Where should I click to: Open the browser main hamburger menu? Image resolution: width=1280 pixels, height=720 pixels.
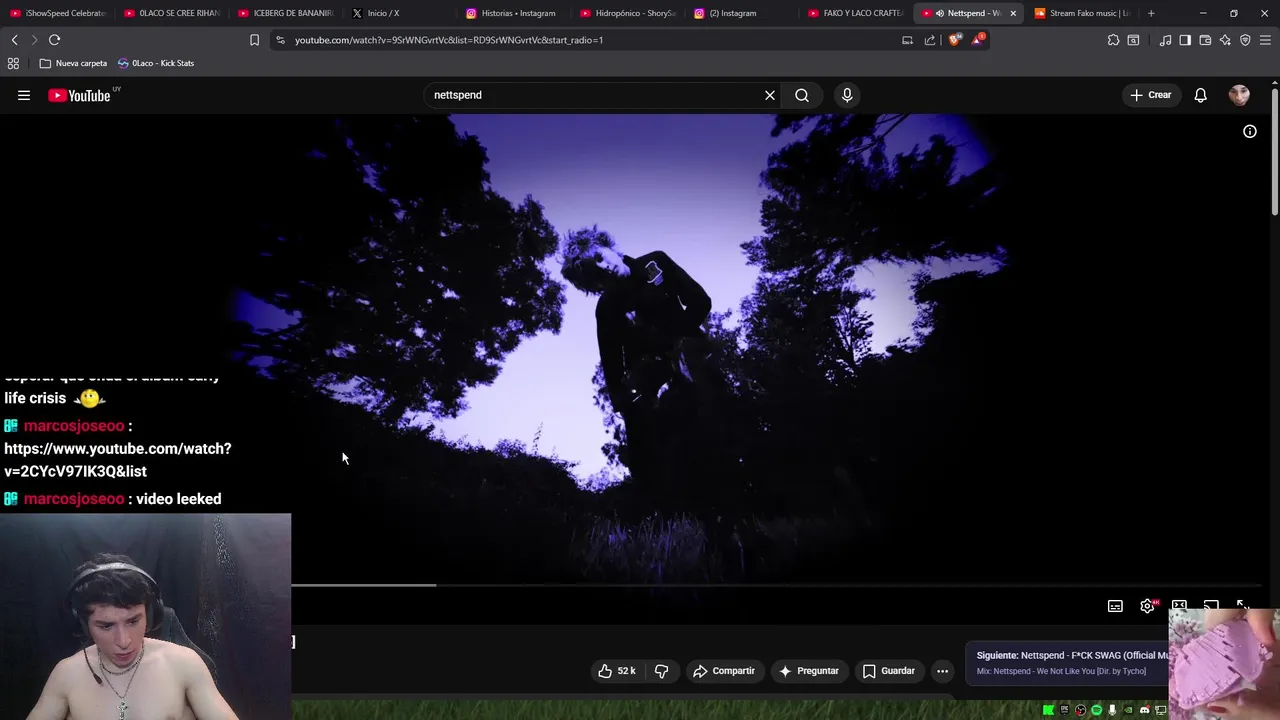click(1266, 40)
